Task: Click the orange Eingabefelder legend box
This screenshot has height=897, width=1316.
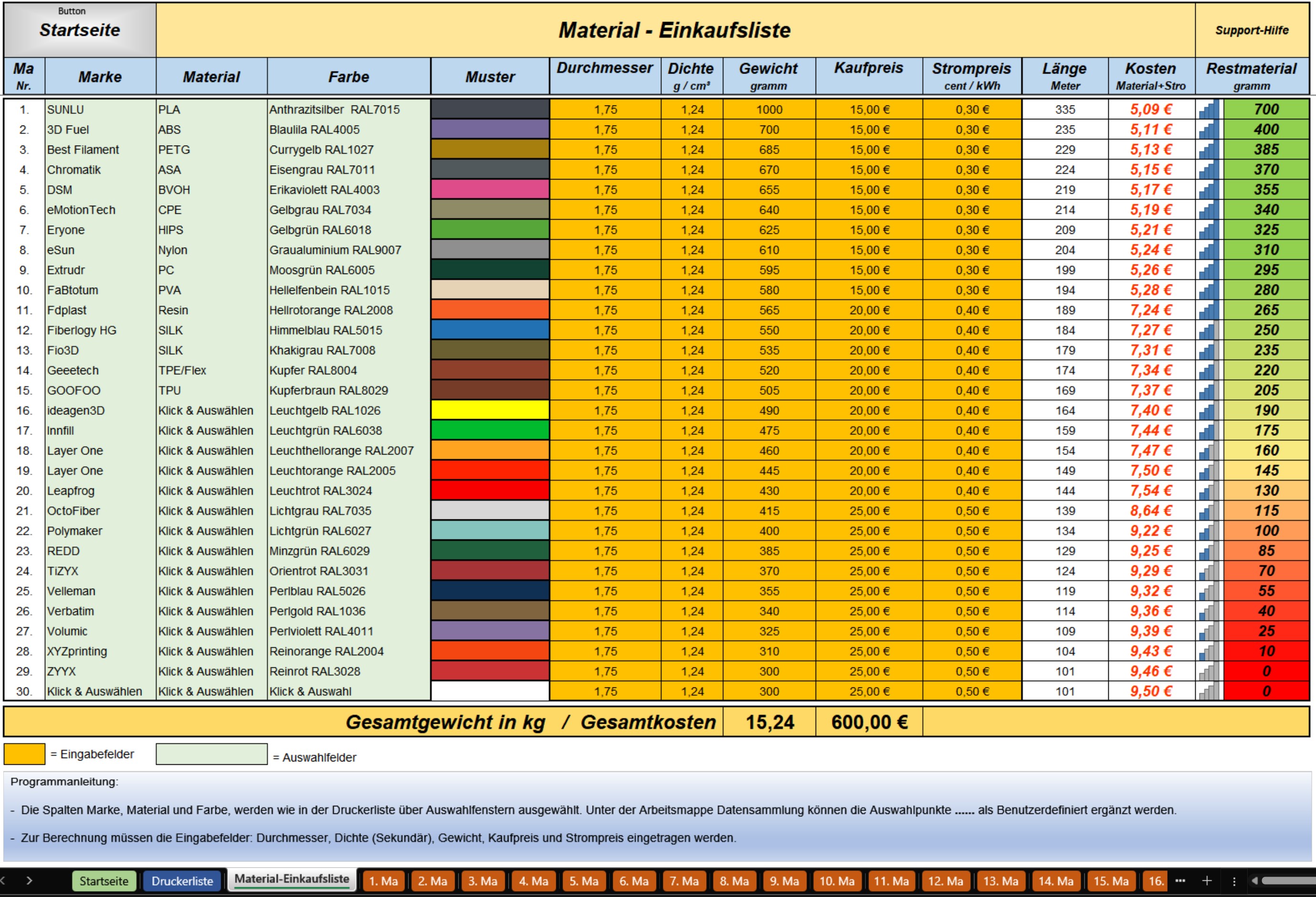Action: (x=24, y=754)
